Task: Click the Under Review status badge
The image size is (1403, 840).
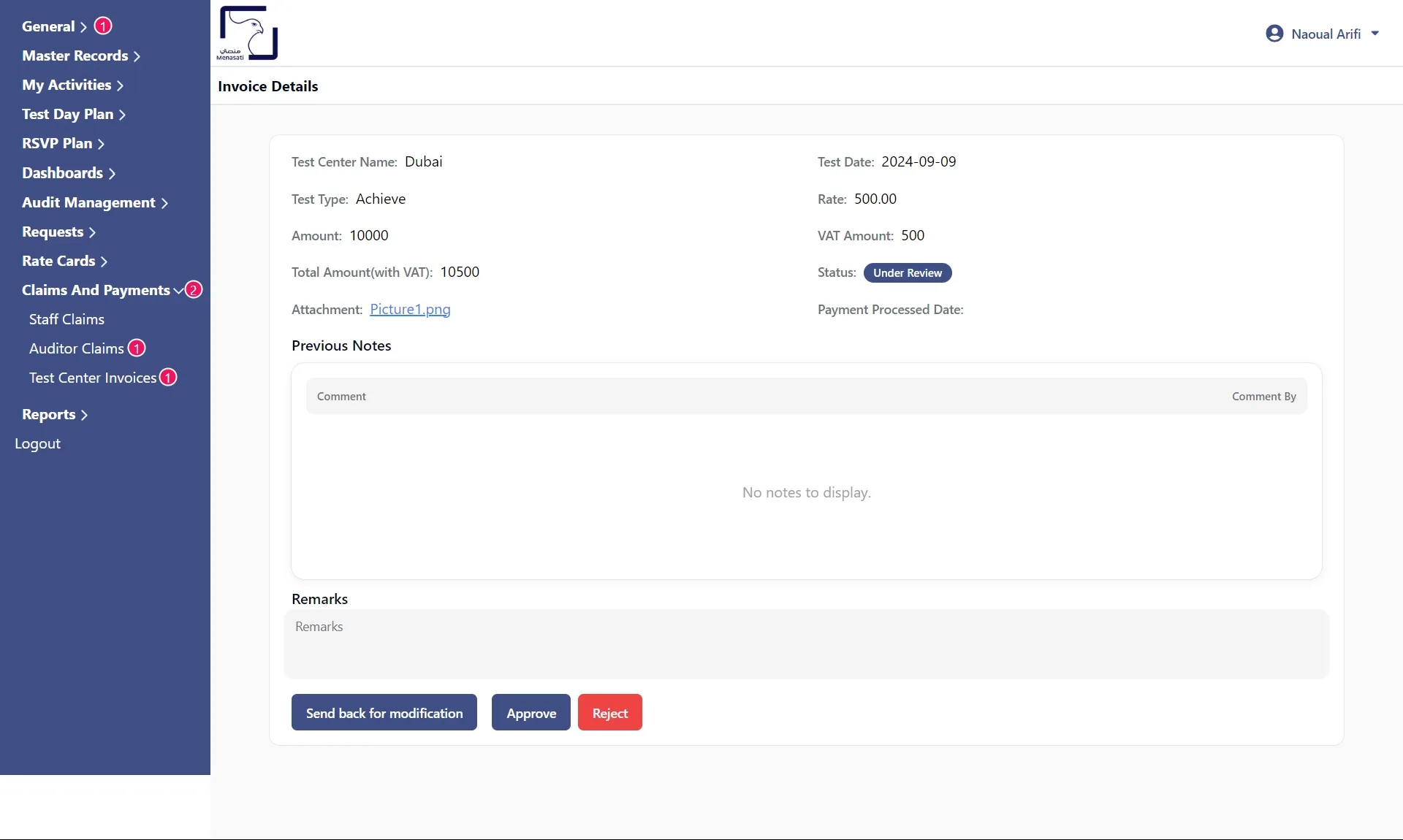Action: click(x=906, y=272)
